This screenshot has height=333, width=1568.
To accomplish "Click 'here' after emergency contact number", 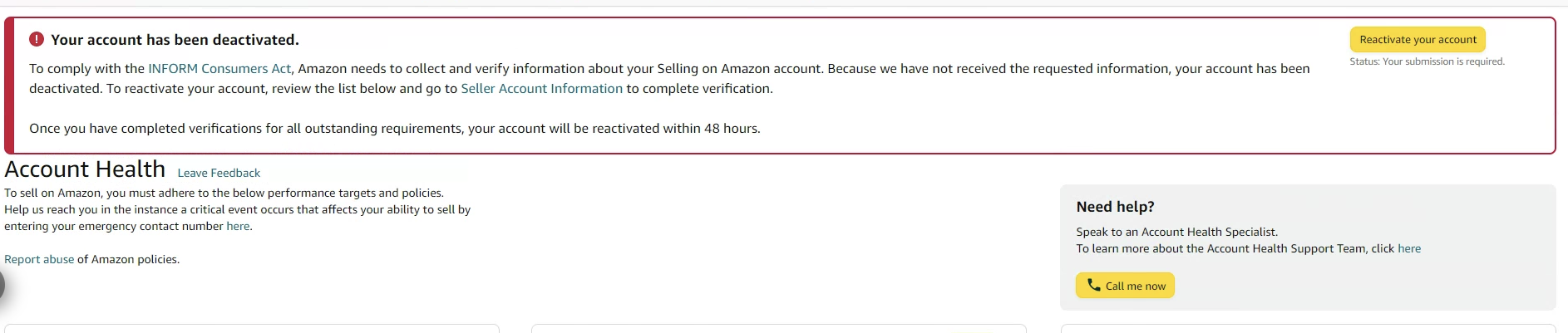I will click(238, 226).
